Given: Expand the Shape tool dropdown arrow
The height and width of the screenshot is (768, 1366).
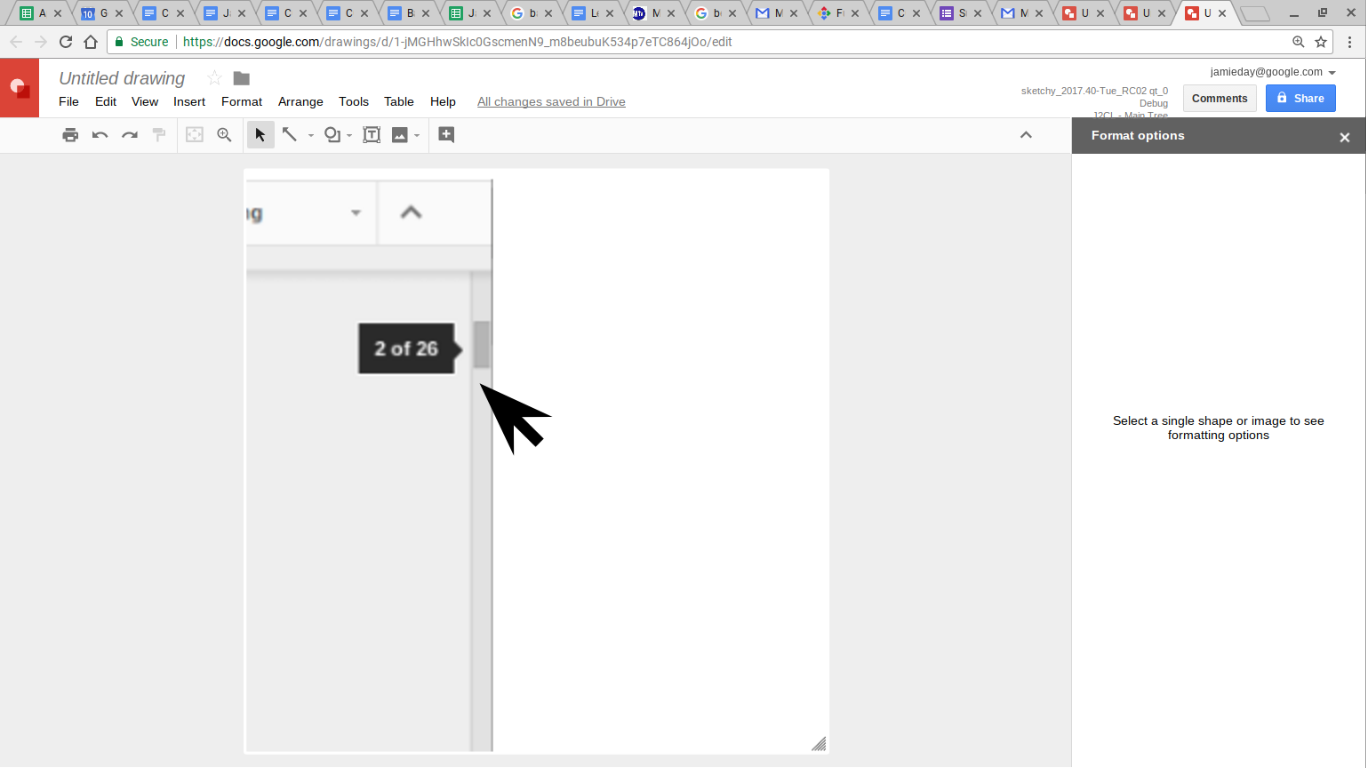Looking at the screenshot, I should (349, 136).
